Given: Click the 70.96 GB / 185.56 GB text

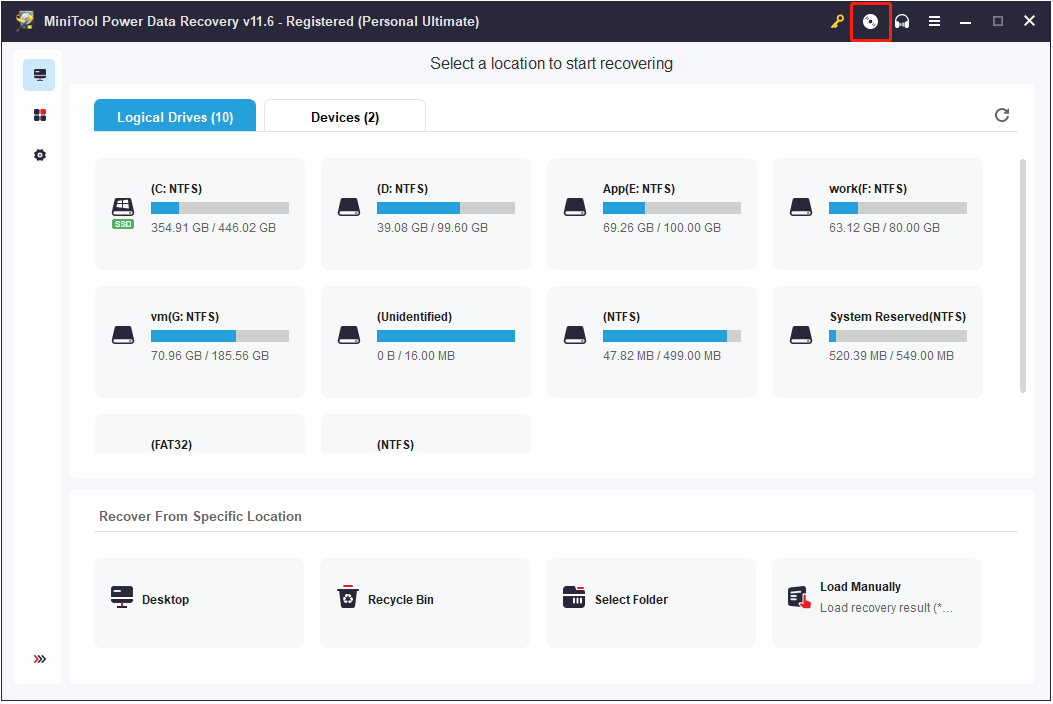Looking at the screenshot, I should pos(210,355).
